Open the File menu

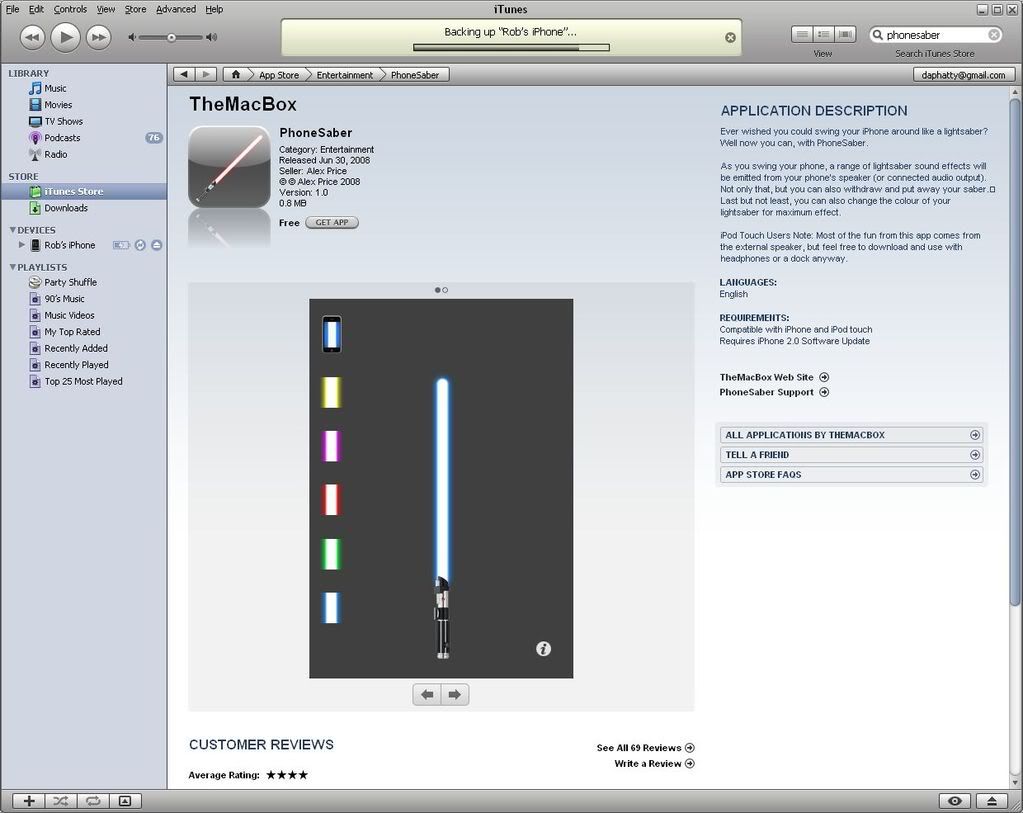(12, 9)
